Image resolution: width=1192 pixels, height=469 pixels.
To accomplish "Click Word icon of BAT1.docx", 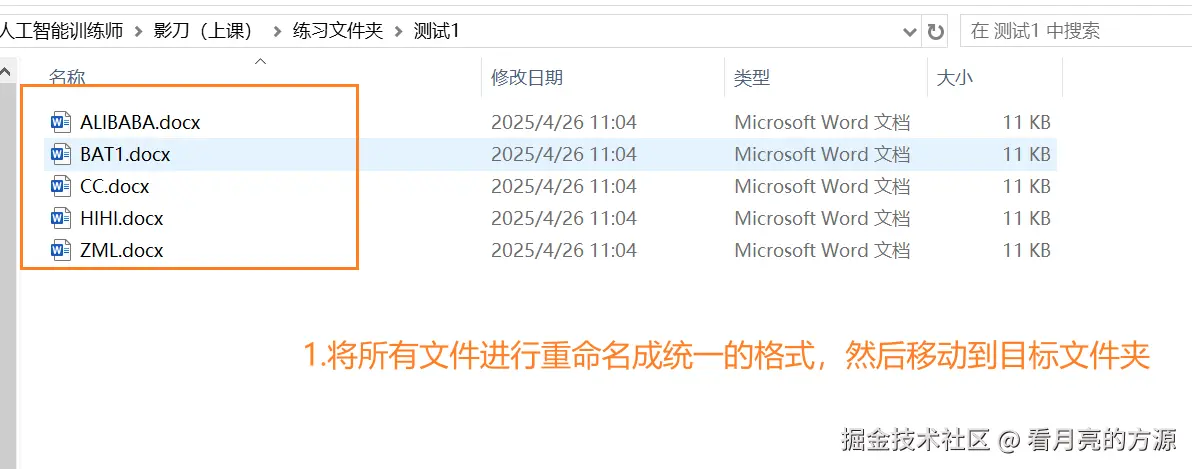I will pyautogui.click(x=61, y=154).
